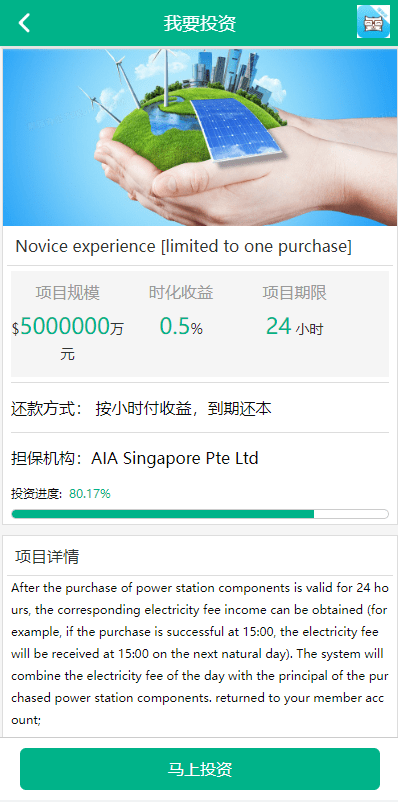Click the project details description paragraph
The width and height of the screenshot is (398, 802).
[x=200, y=654]
